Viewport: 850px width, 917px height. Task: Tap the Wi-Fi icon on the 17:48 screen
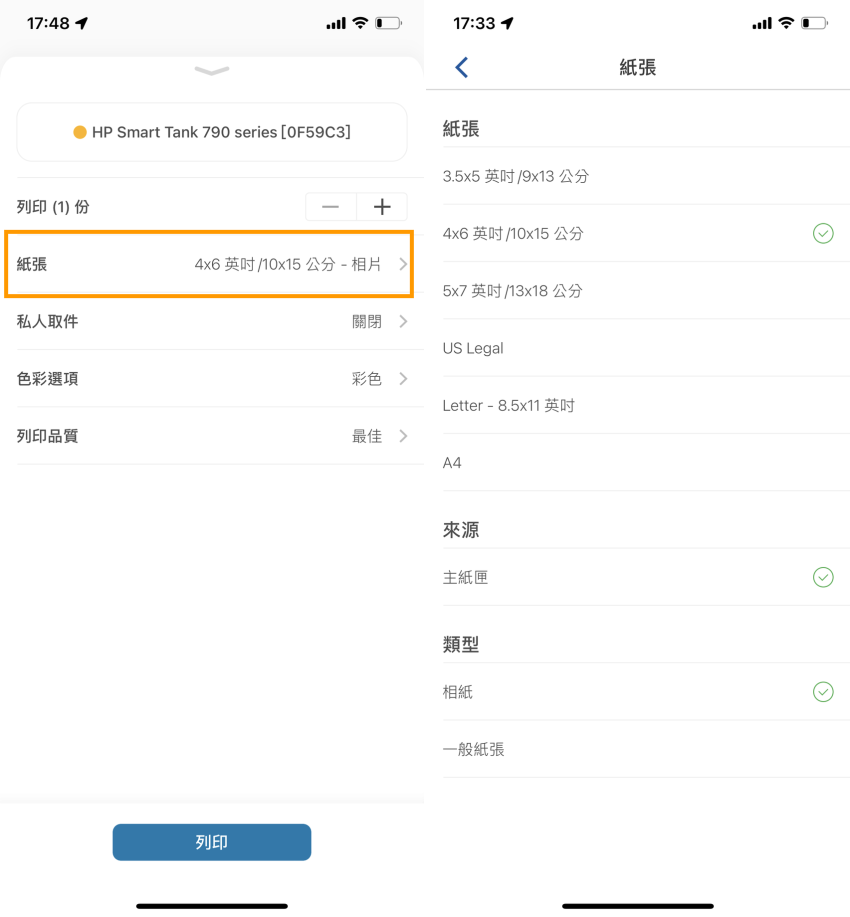pos(360,23)
